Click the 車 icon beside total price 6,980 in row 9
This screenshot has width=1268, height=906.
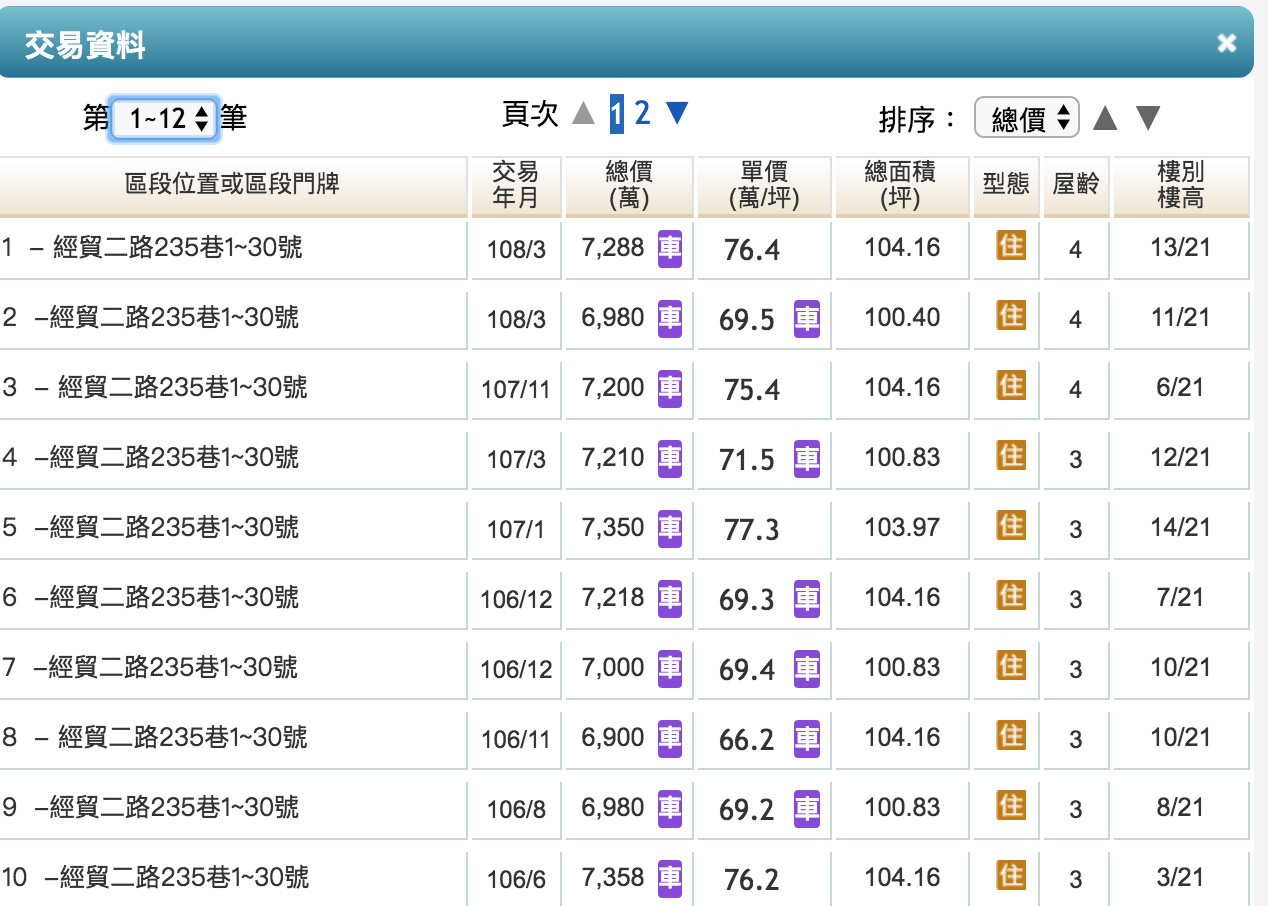[x=670, y=808]
